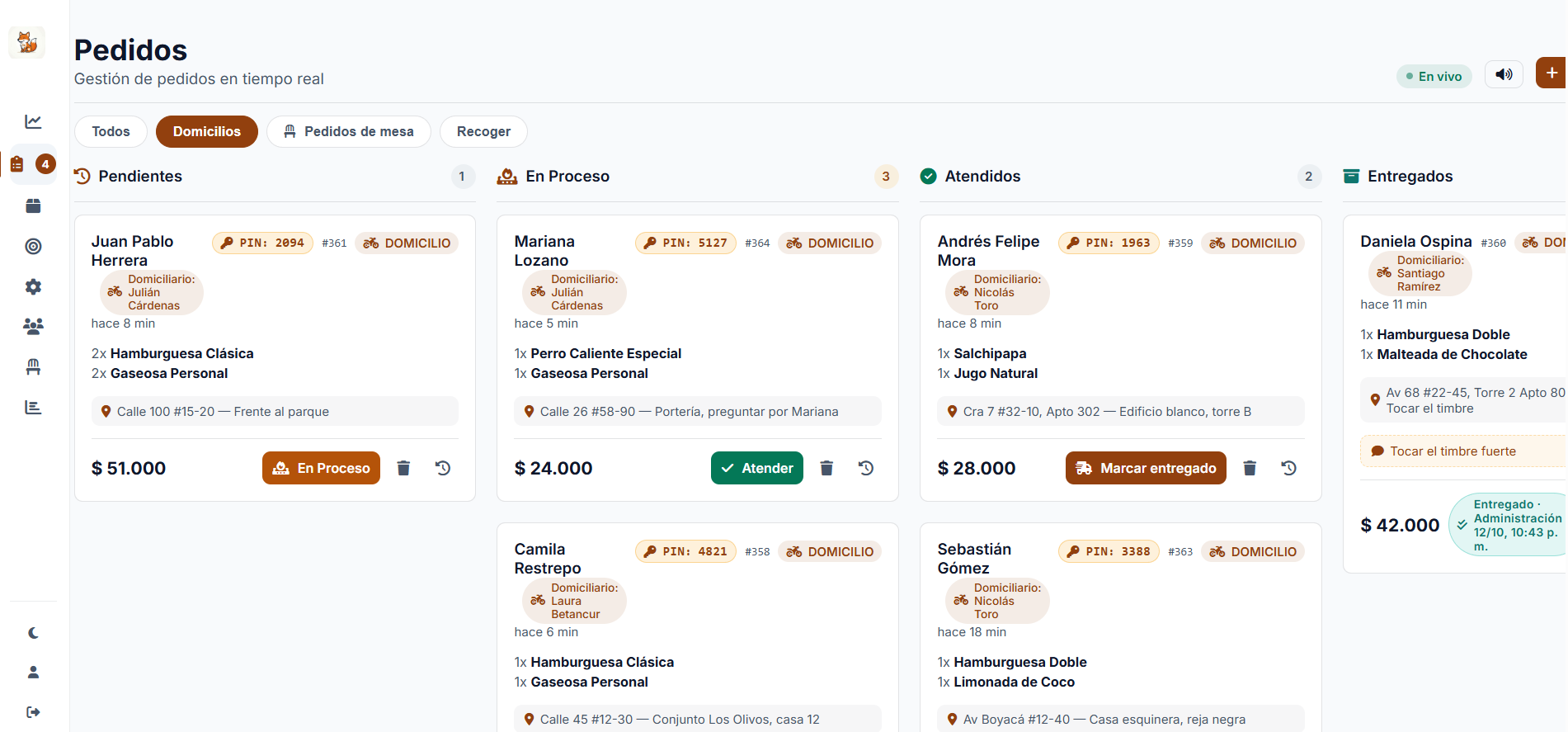
Task: Click the plus button to add order
Action: point(1551,73)
